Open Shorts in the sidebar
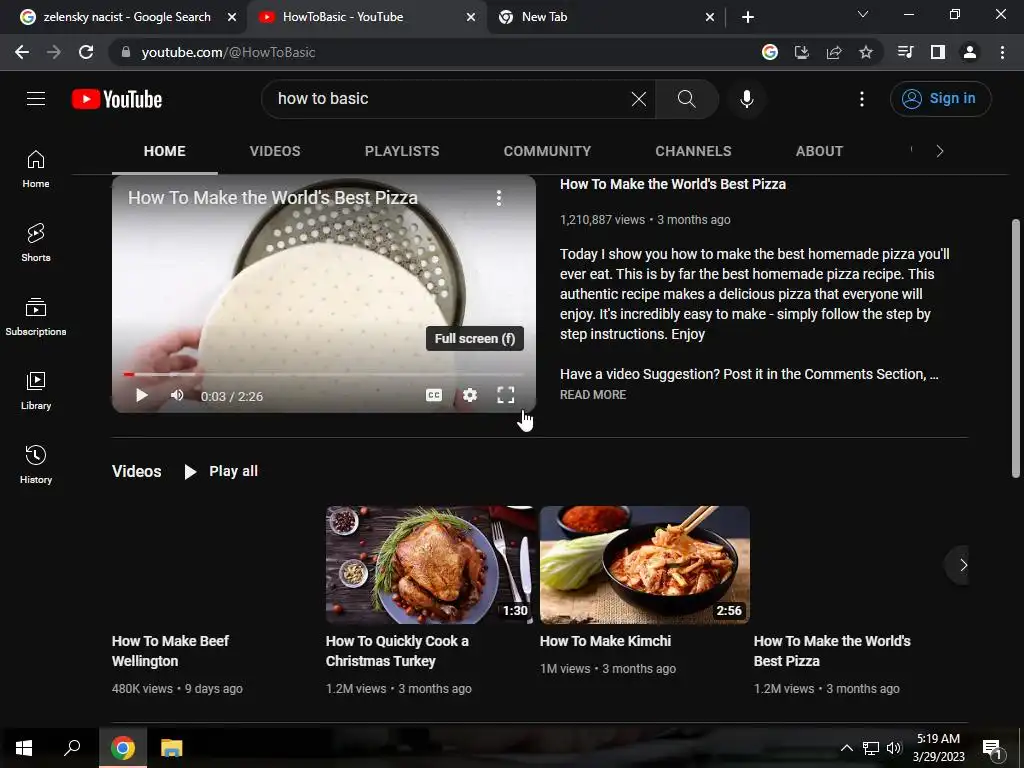1024x768 pixels. point(36,243)
